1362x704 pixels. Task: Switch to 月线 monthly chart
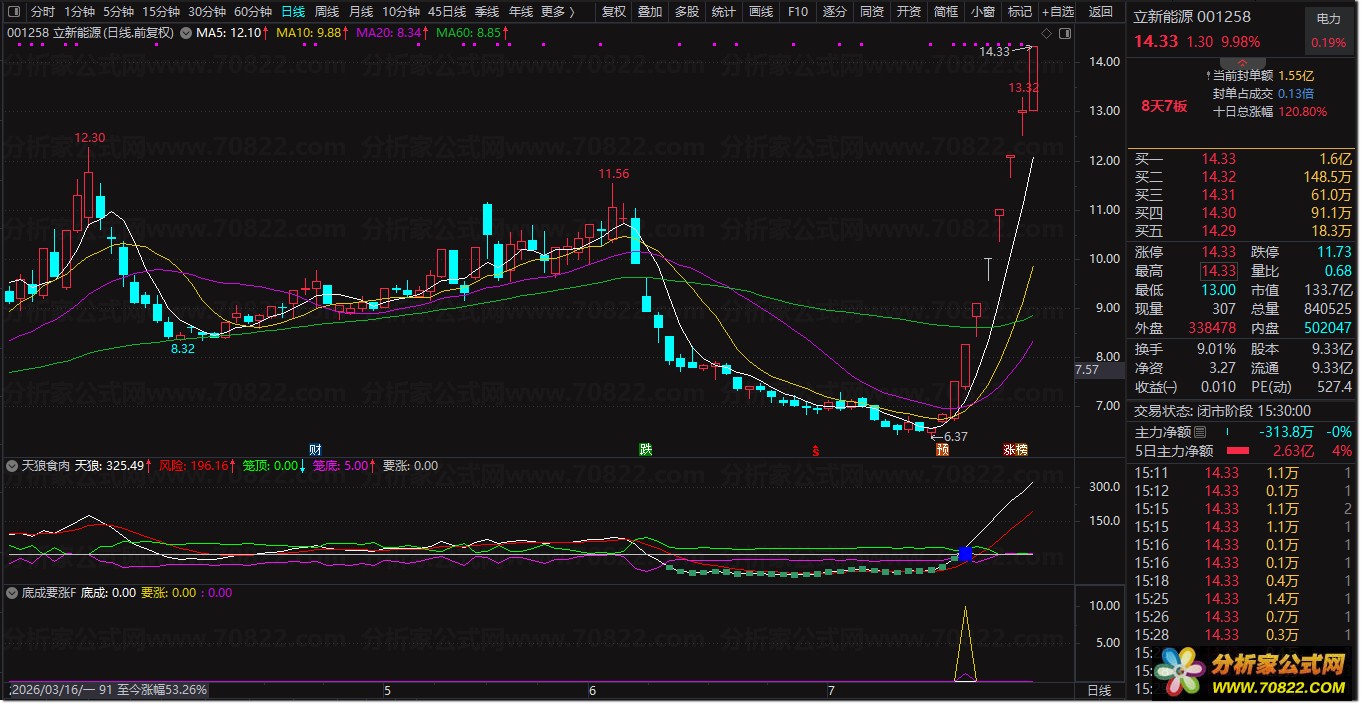361,13
